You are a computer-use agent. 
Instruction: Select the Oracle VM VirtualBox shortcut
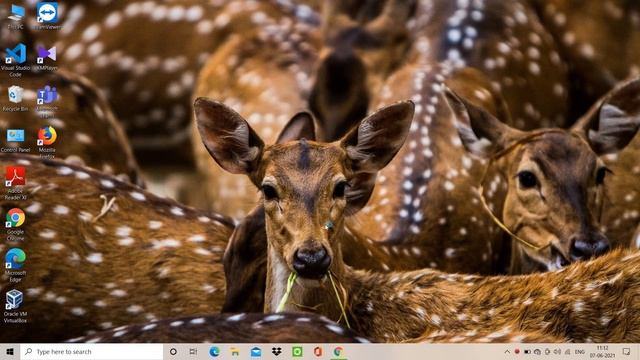(x=16, y=306)
